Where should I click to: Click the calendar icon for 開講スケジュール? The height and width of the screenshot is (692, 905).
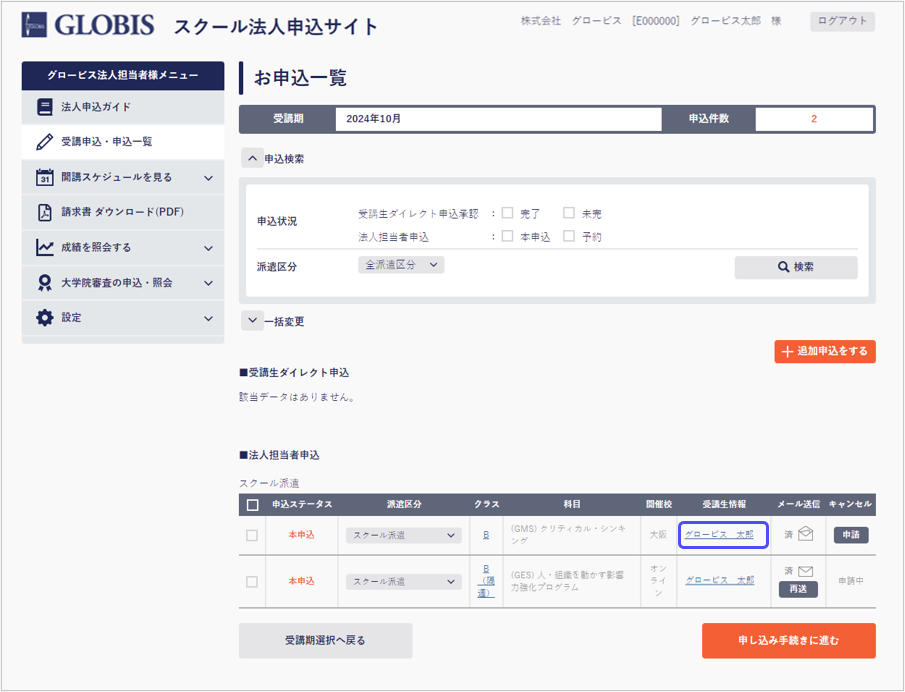pos(44,177)
